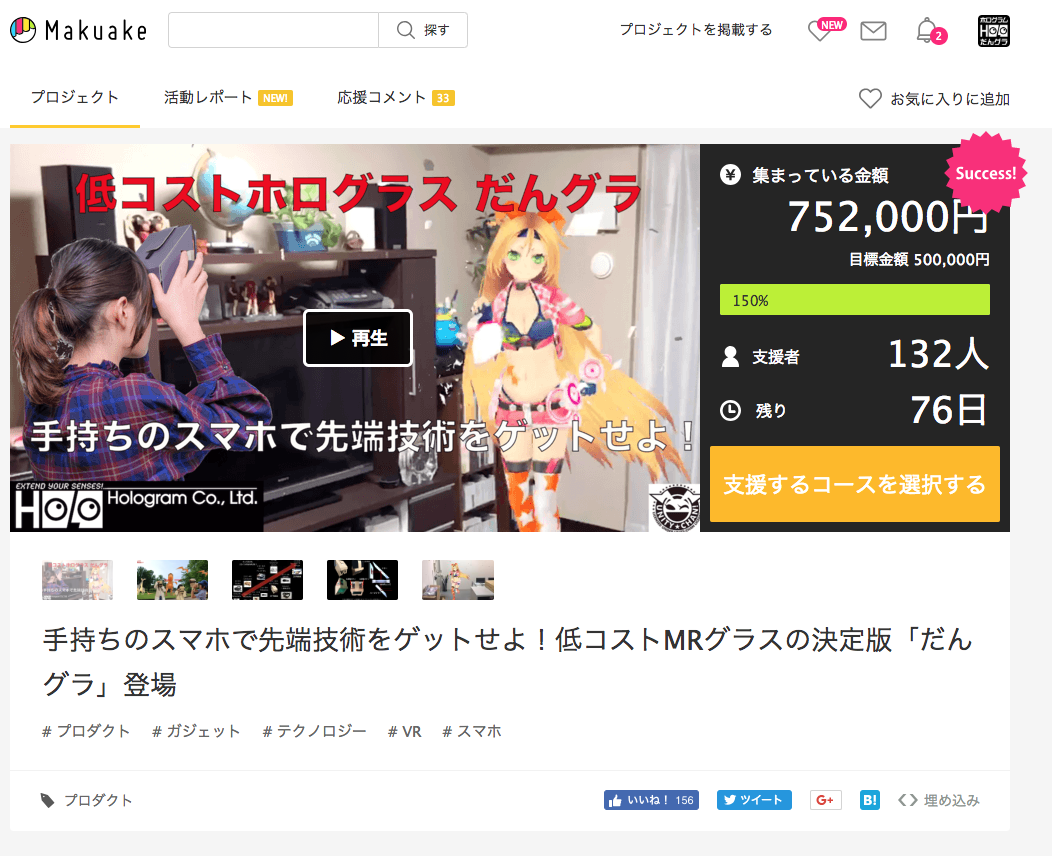
Task: Click the 150% funding progress bar
Action: [855, 300]
